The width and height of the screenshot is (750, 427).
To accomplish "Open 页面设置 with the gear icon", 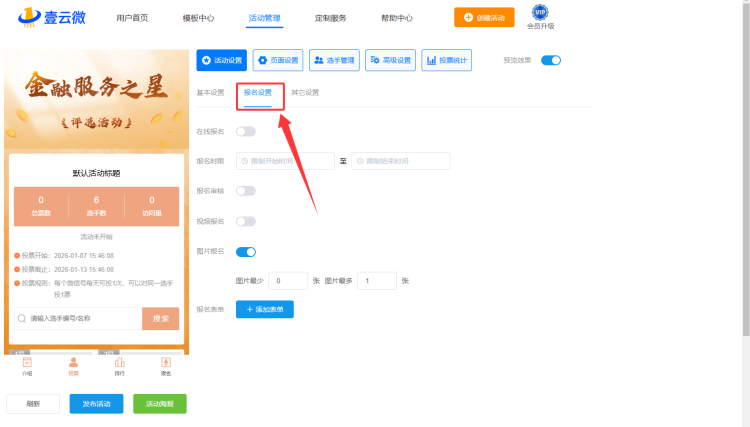I will tap(278, 60).
